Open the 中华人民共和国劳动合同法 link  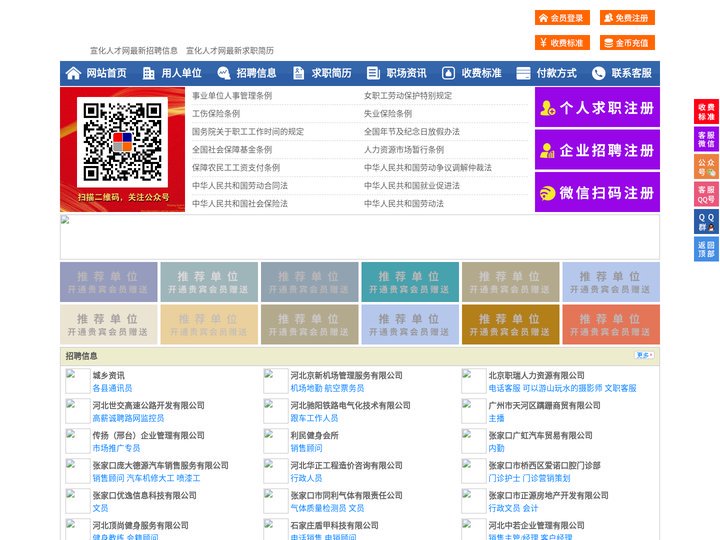click(x=240, y=186)
